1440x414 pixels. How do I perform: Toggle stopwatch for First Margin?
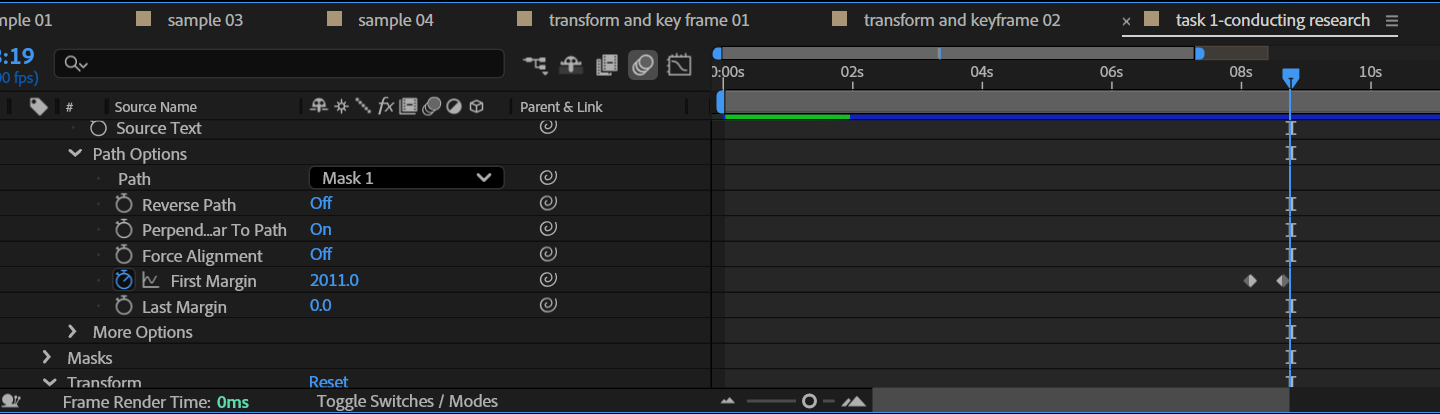click(x=124, y=281)
